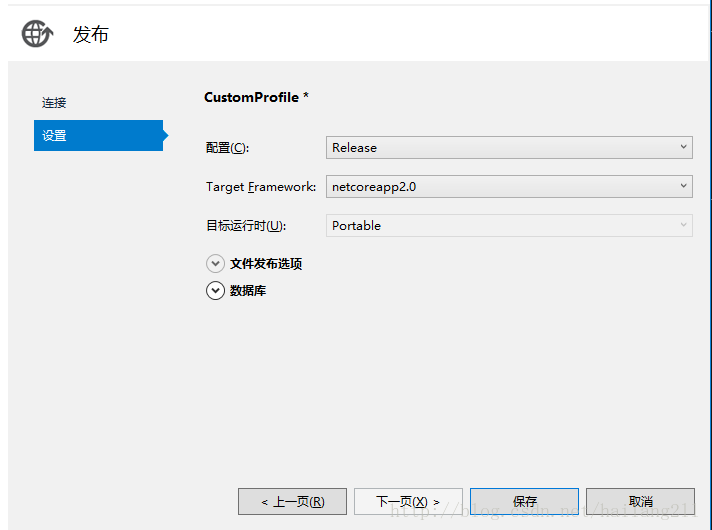This screenshot has height=530, width=712.
Task: Click the chevron circle beside 数据库
Action: click(215, 291)
